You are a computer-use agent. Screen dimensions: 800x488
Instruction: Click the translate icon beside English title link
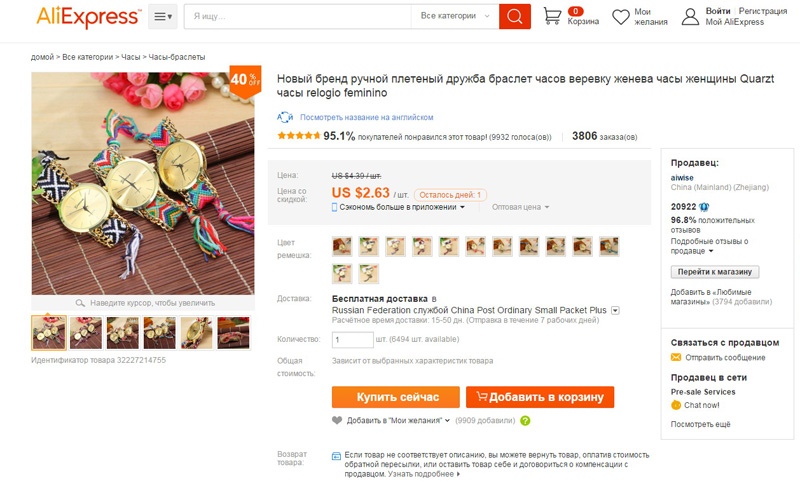(x=285, y=117)
